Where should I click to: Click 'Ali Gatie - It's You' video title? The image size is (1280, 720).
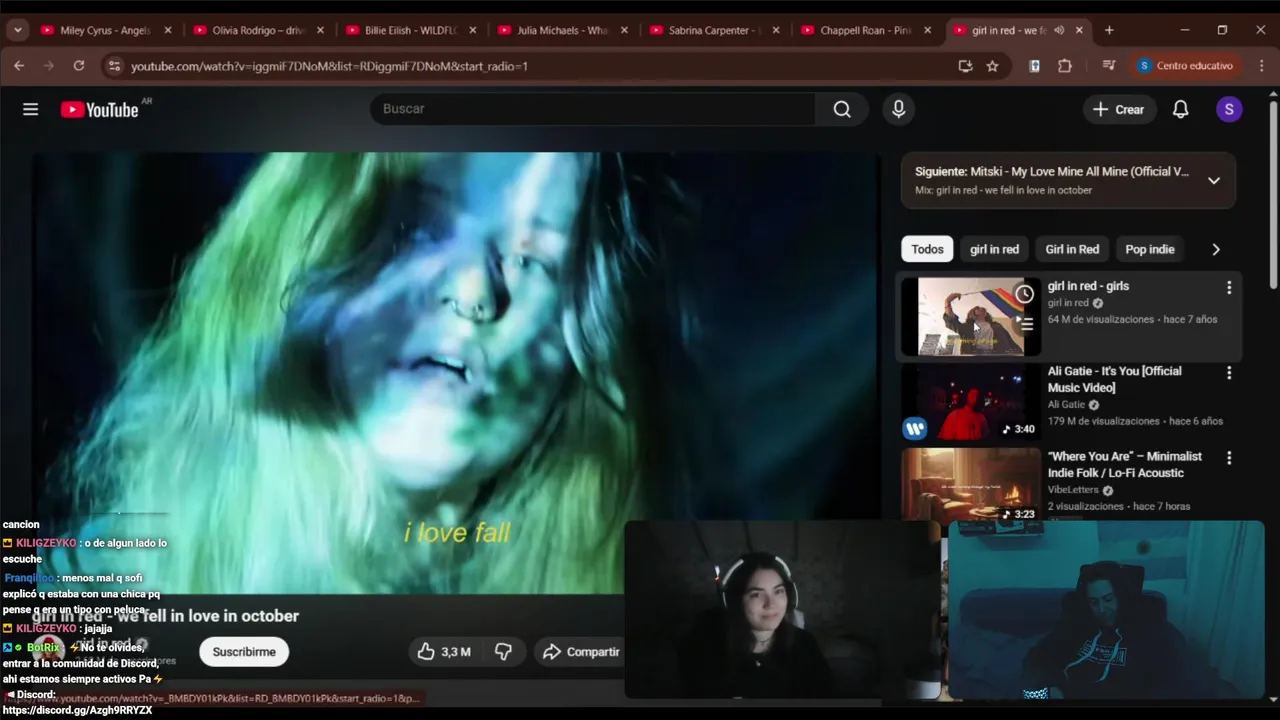pyautogui.click(x=1114, y=379)
